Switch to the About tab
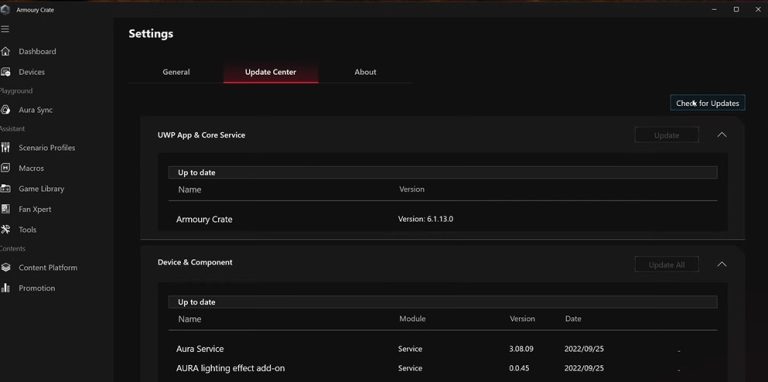The height and width of the screenshot is (382, 768). tap(365, 72)
